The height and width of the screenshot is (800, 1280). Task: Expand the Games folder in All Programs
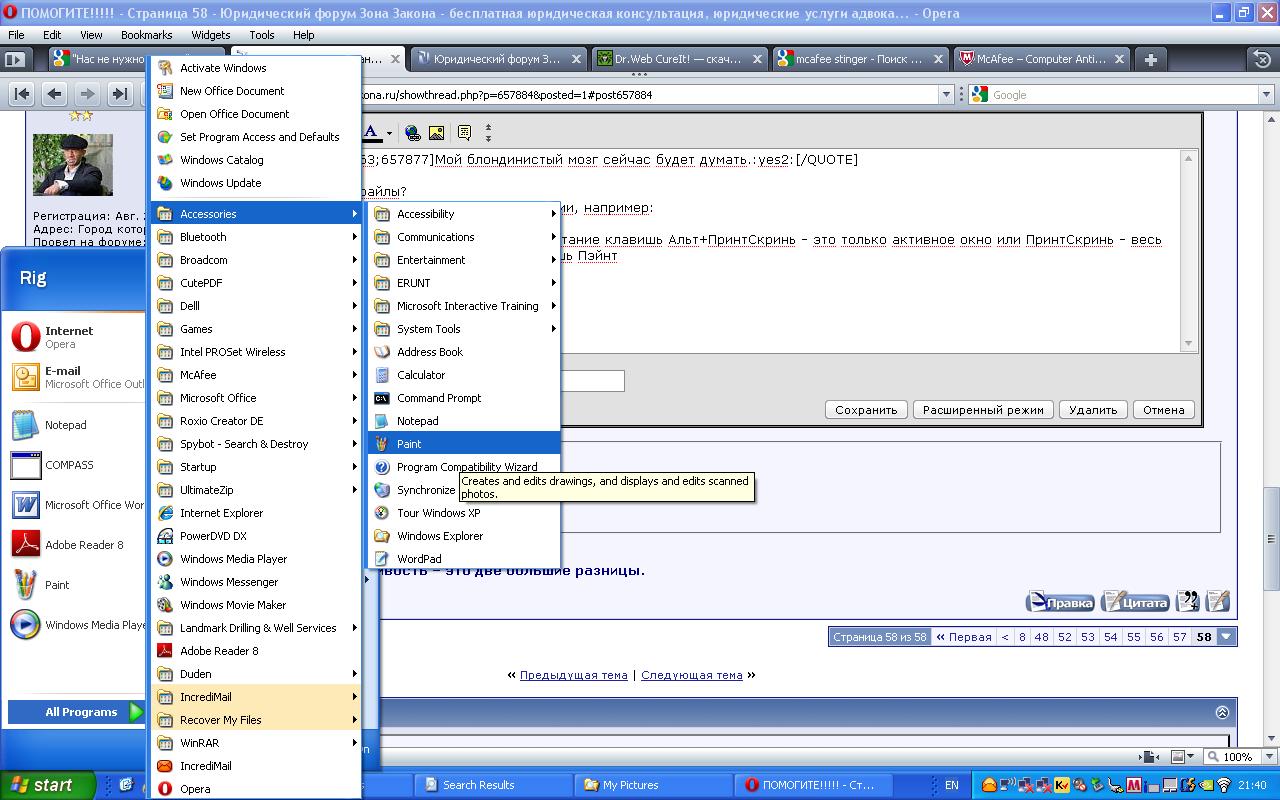point(256,329)
